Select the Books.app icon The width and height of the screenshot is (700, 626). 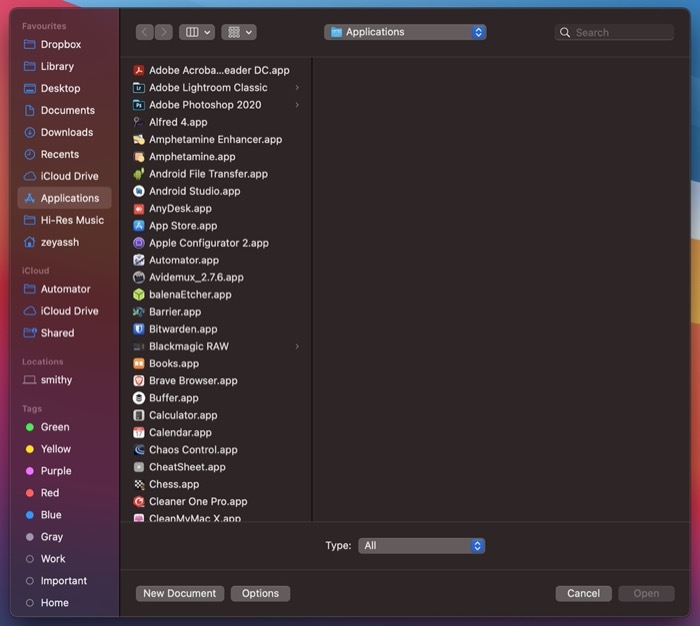tap(139, 363)
